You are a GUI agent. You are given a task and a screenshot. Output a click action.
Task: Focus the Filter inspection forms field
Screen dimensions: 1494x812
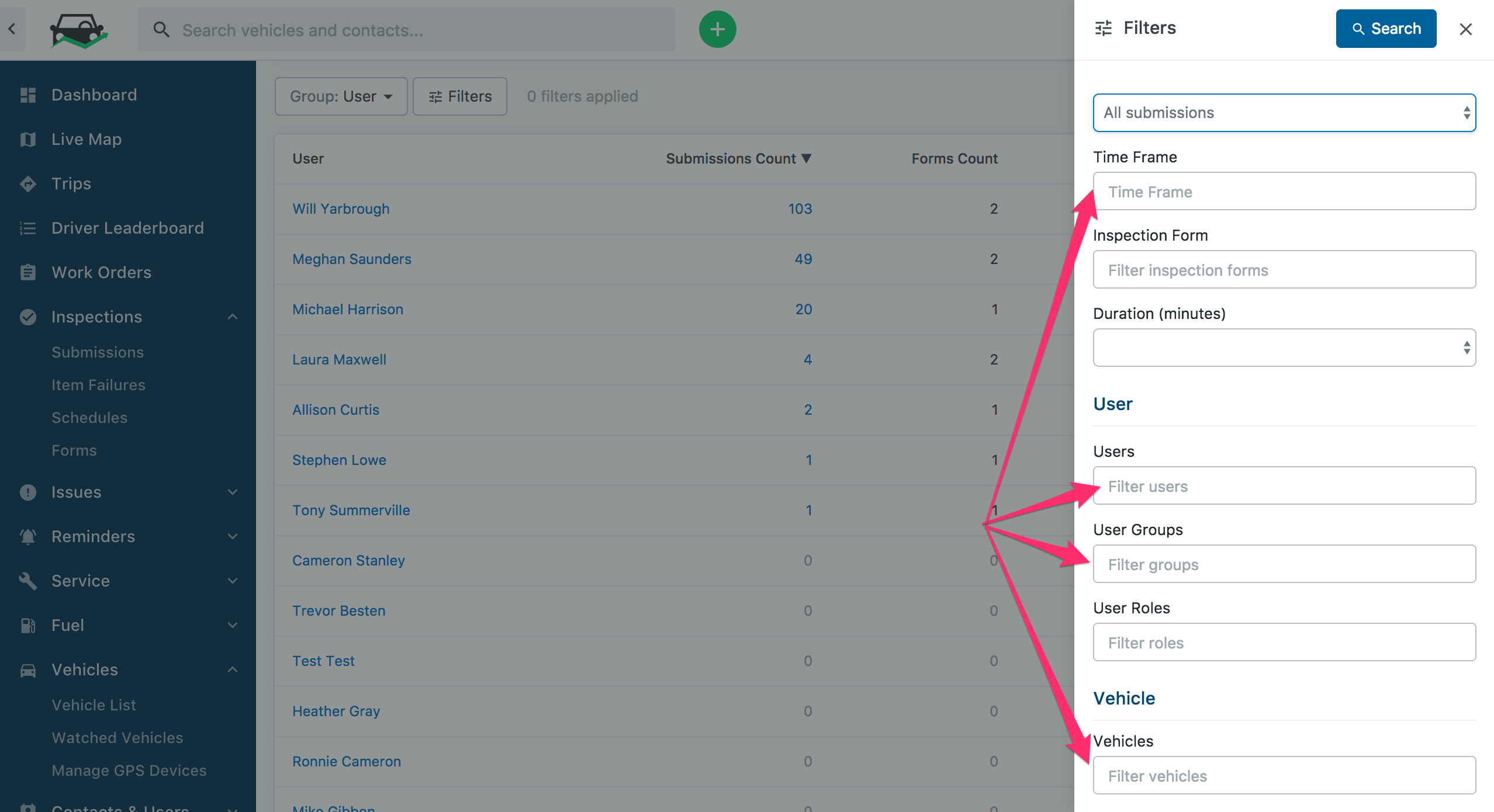[1284, 269]
